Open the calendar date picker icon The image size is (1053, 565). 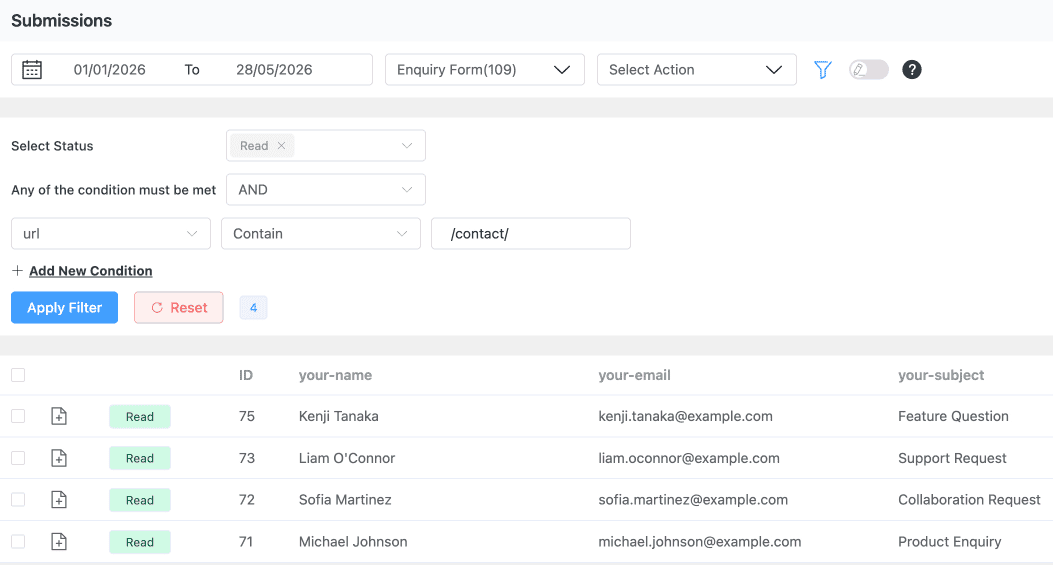(32, 70)
